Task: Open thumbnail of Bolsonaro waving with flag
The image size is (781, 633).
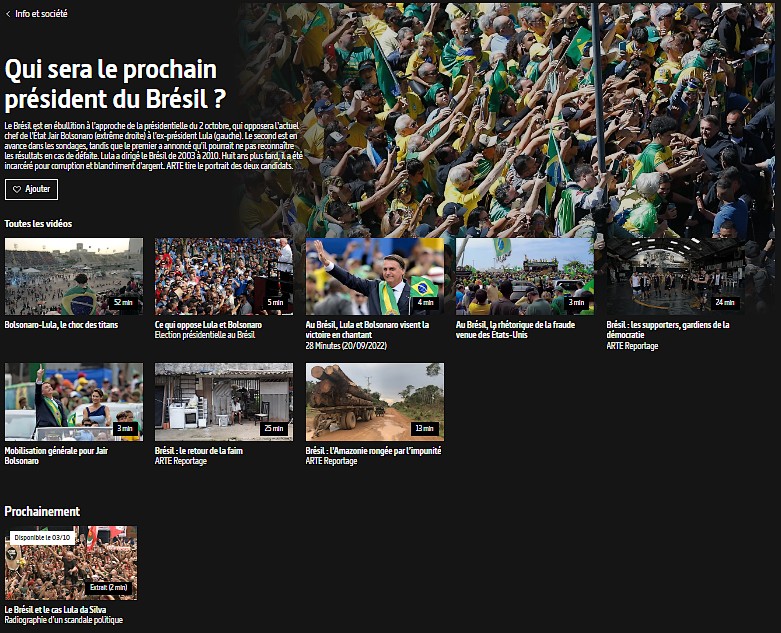Action: point(375,276)
